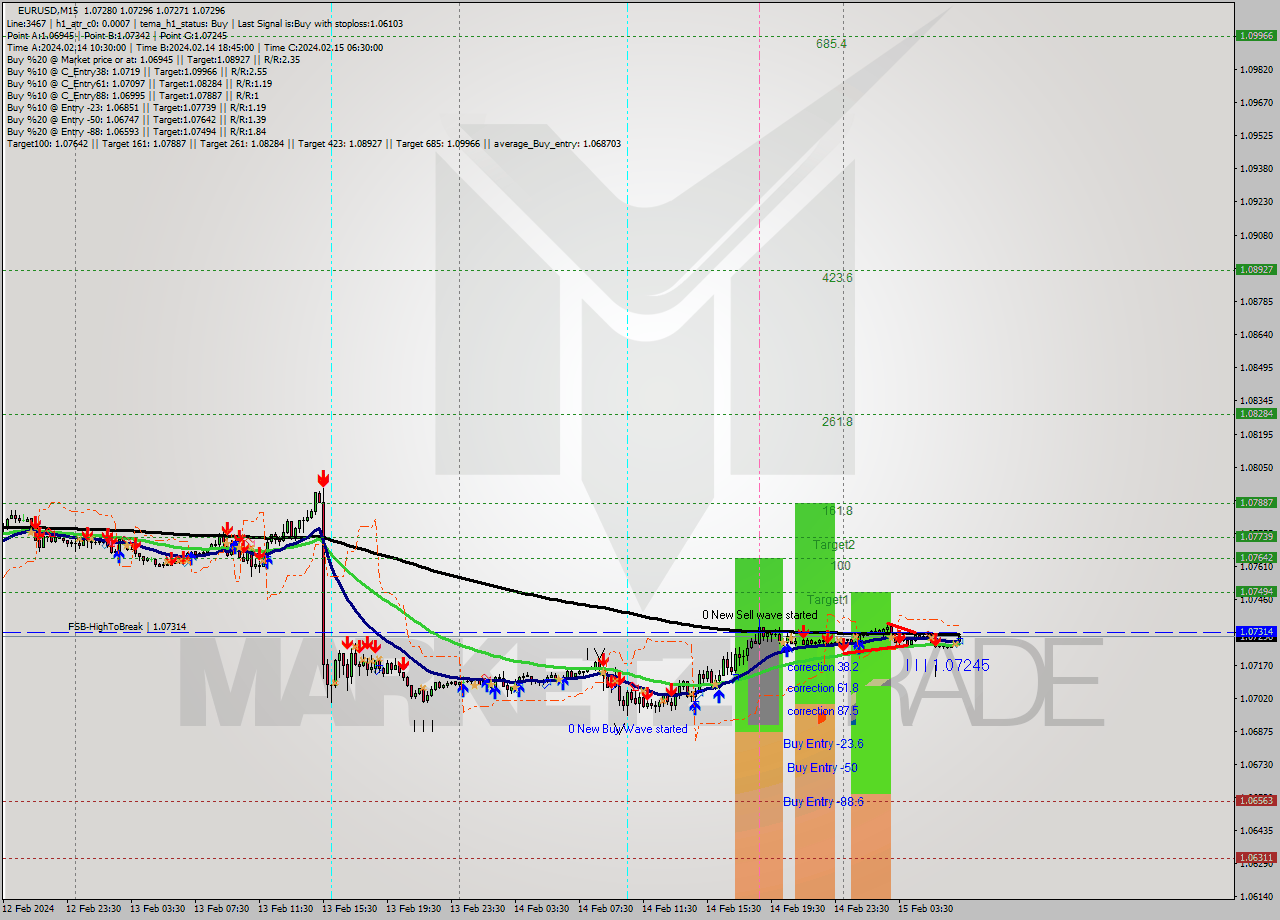Select the 261.8 Fibonacci level label
The image size is (1280, 920).
[x=837, y=422]
